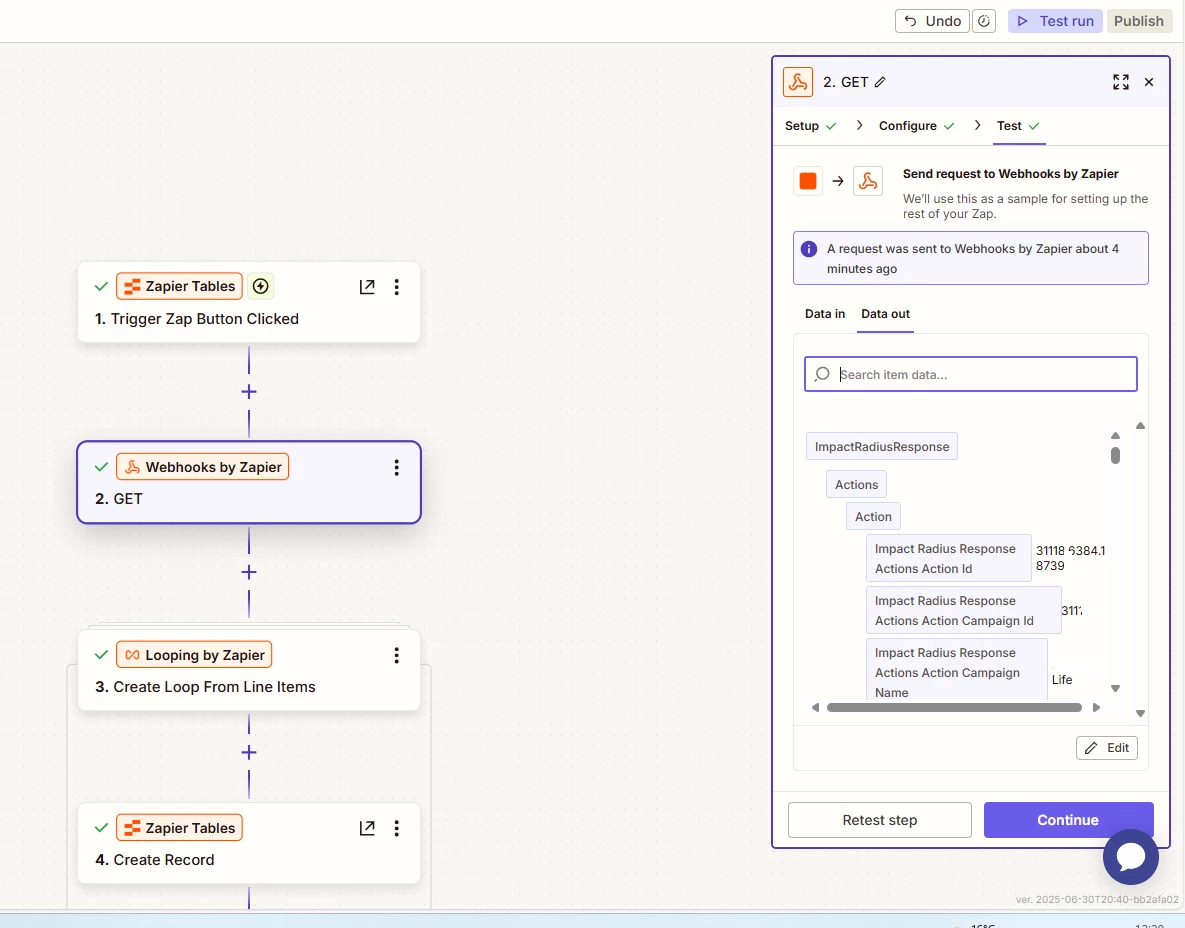Select Looping by Zapier app badge
The height and width of the screenshot is (928, 1185).
[x=193, y=655]
